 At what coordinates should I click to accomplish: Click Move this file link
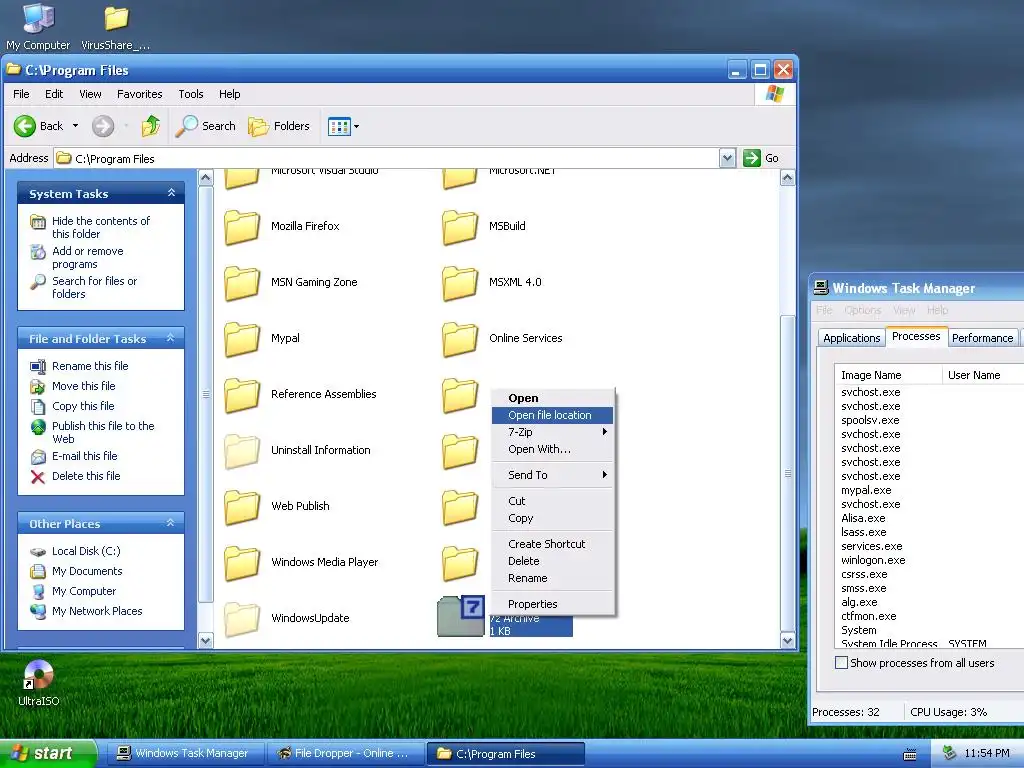point(84,386)
